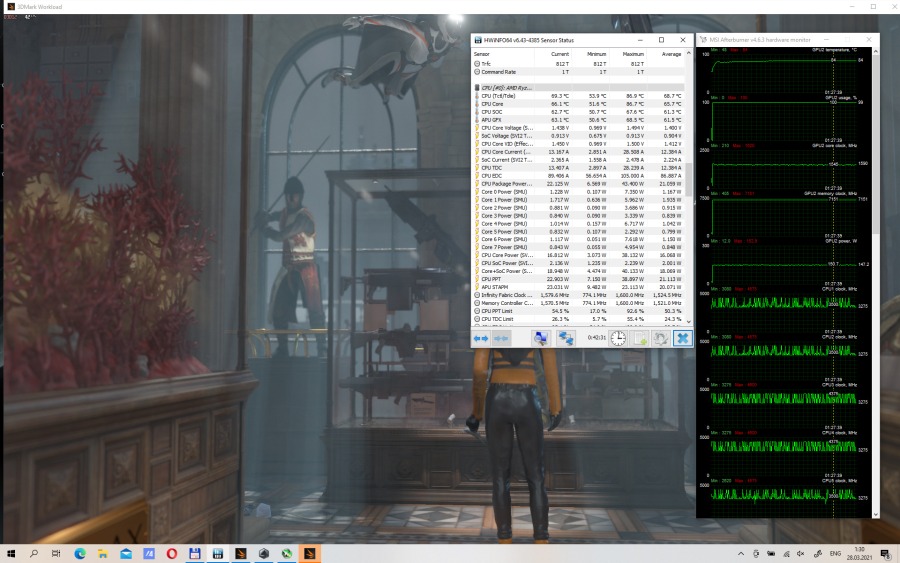This screenshot has width=900, height=563.
Task: Launch Microsoft Edge from the taskbar
Action: [80, 554]
